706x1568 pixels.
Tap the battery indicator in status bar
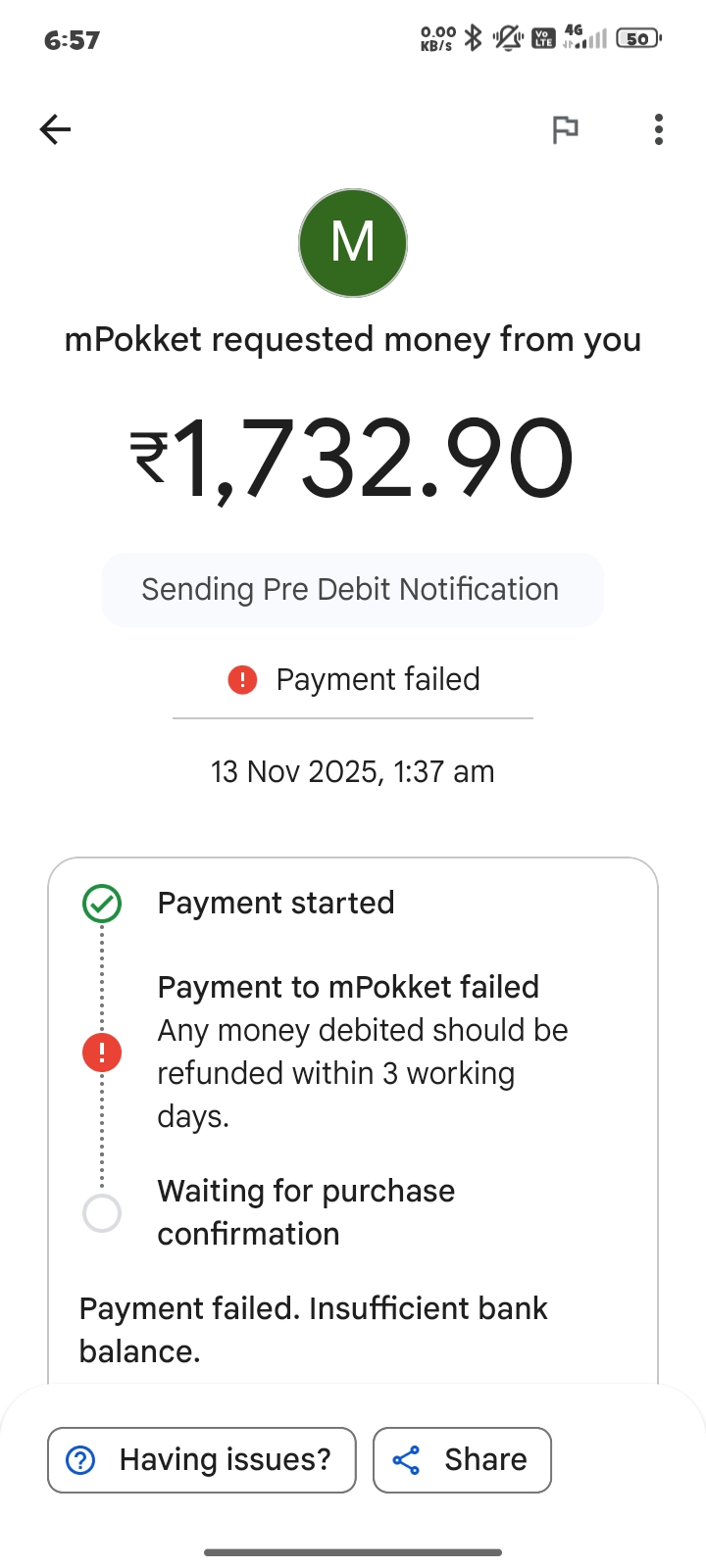(638, 38)
